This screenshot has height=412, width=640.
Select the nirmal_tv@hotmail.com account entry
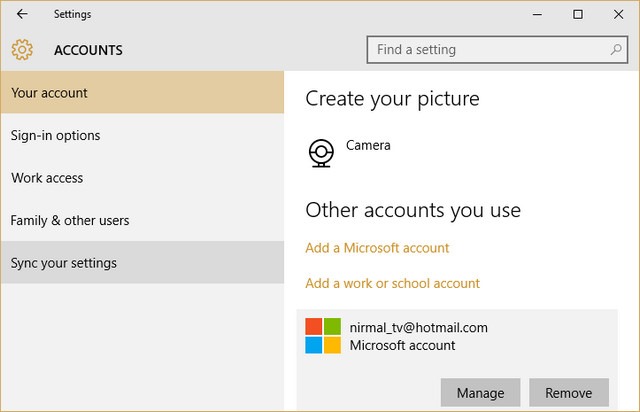[x=457, y=360]
